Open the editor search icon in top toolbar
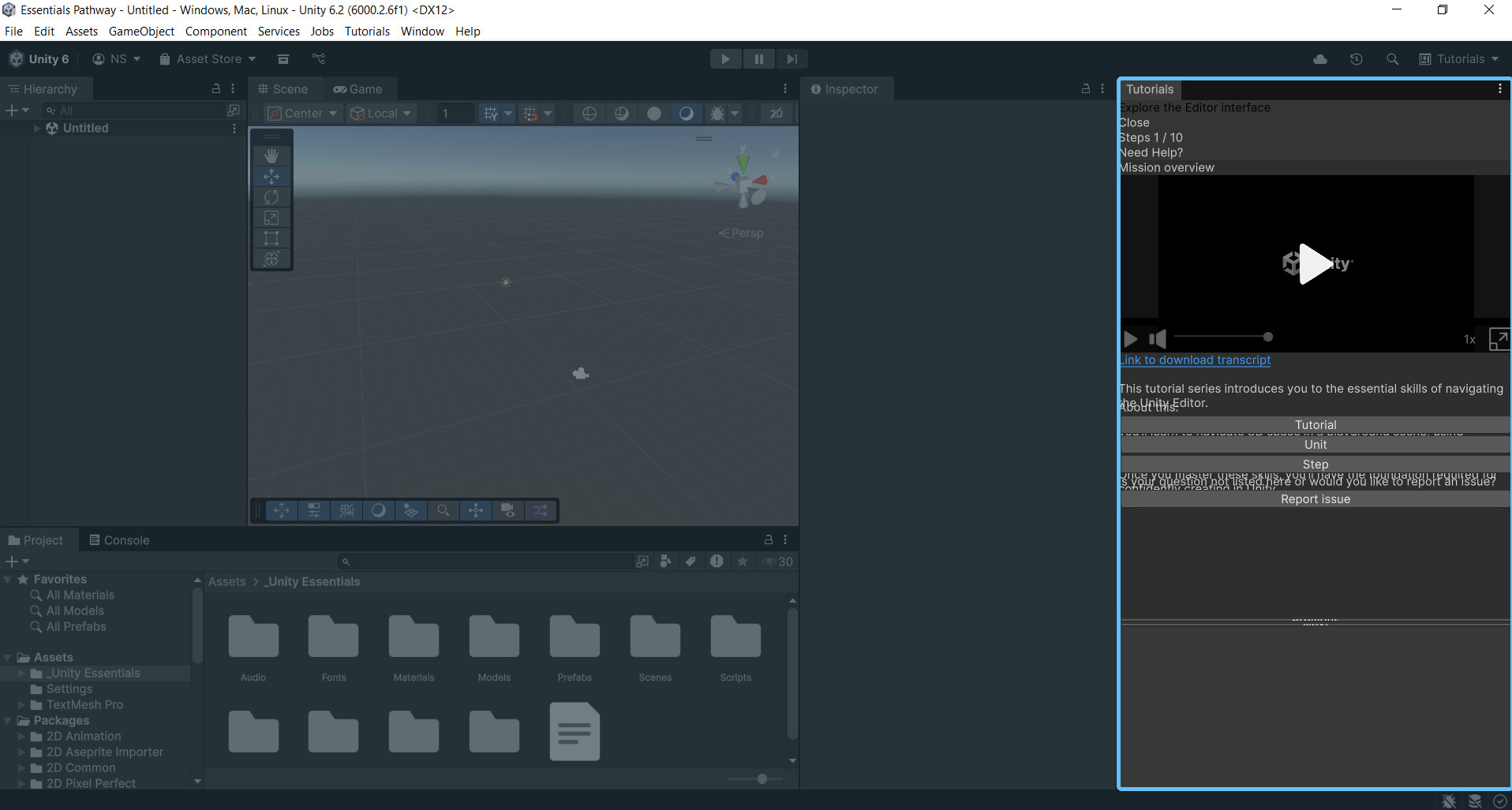The width and height of the screenshot is (1512, 810). (1393, 58)
